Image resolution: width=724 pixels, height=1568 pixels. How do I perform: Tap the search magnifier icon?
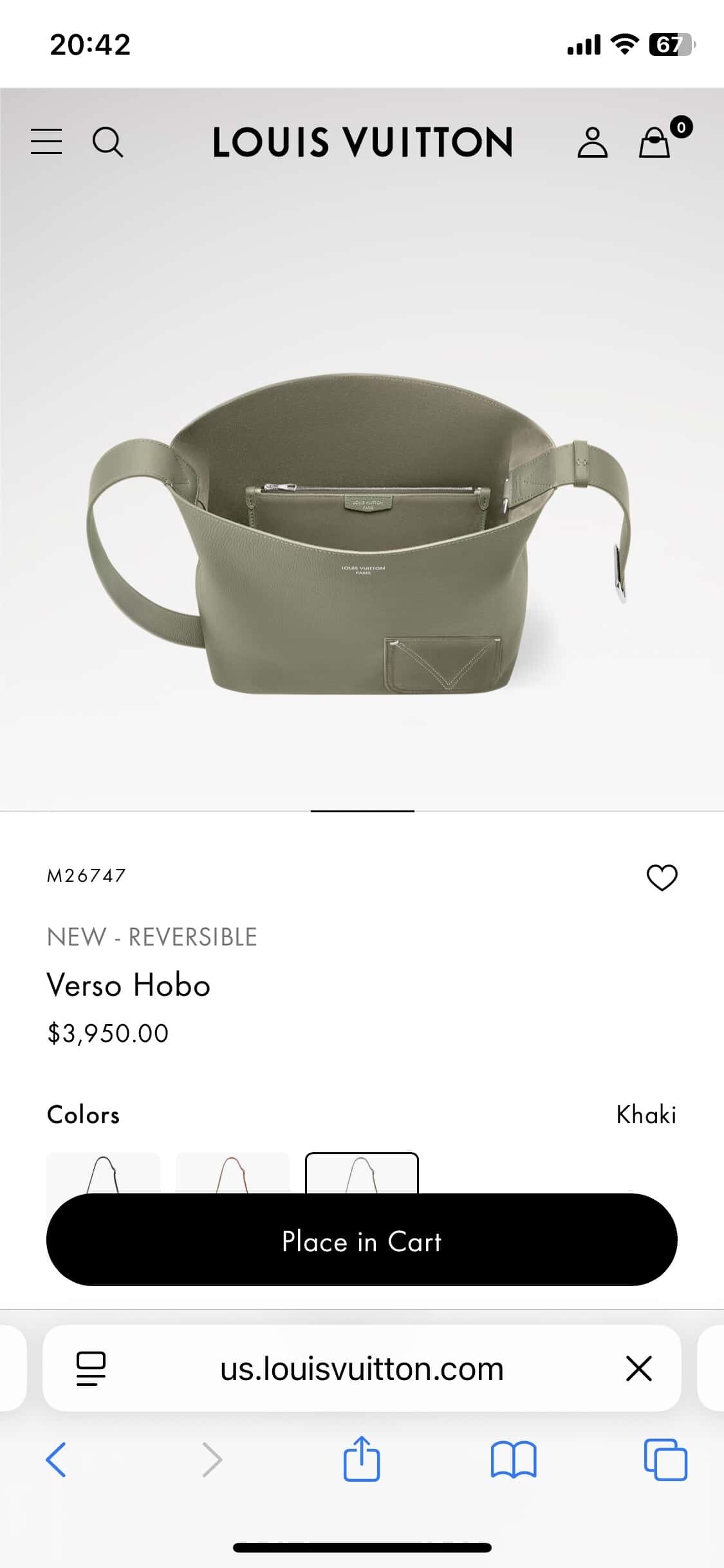tap(107, 142)
